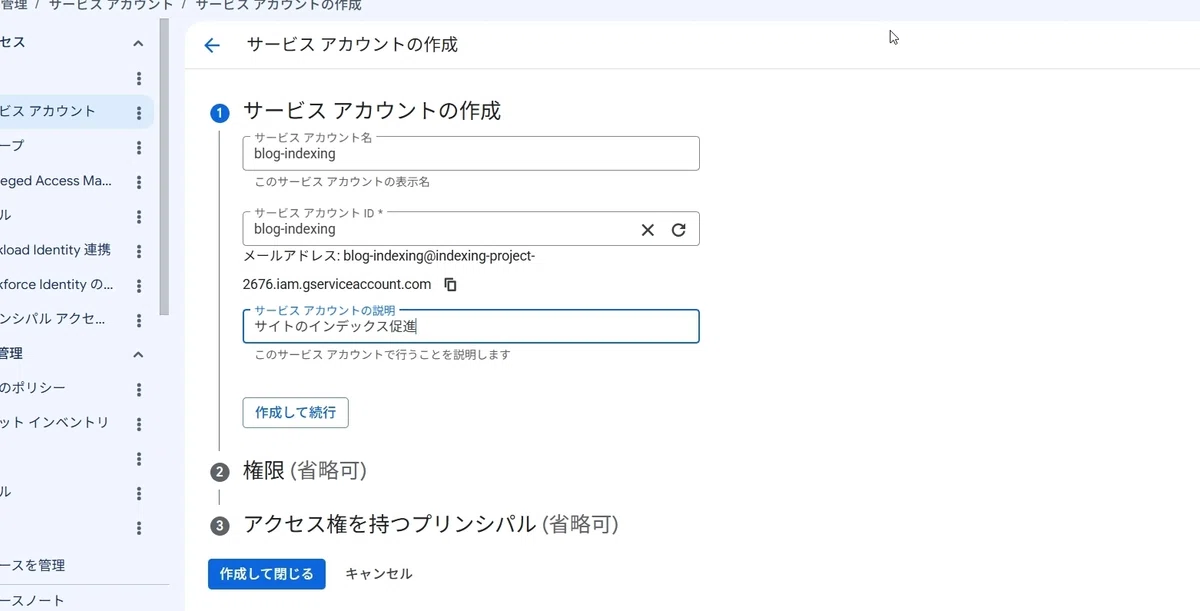Open three-dot menu beside ープ item

[x=139, y=148]
